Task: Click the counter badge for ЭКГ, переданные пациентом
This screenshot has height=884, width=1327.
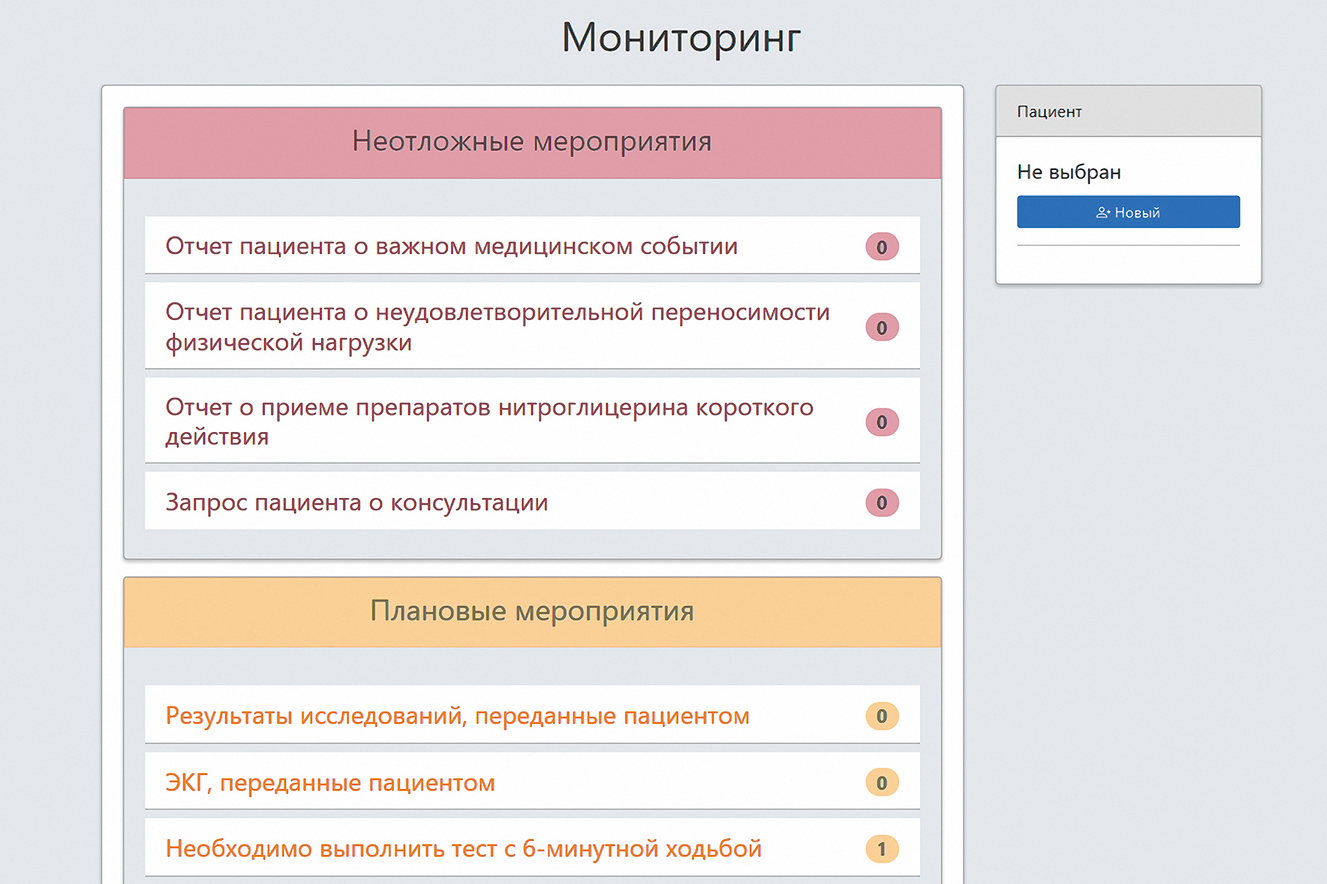Action: [881, 782]
